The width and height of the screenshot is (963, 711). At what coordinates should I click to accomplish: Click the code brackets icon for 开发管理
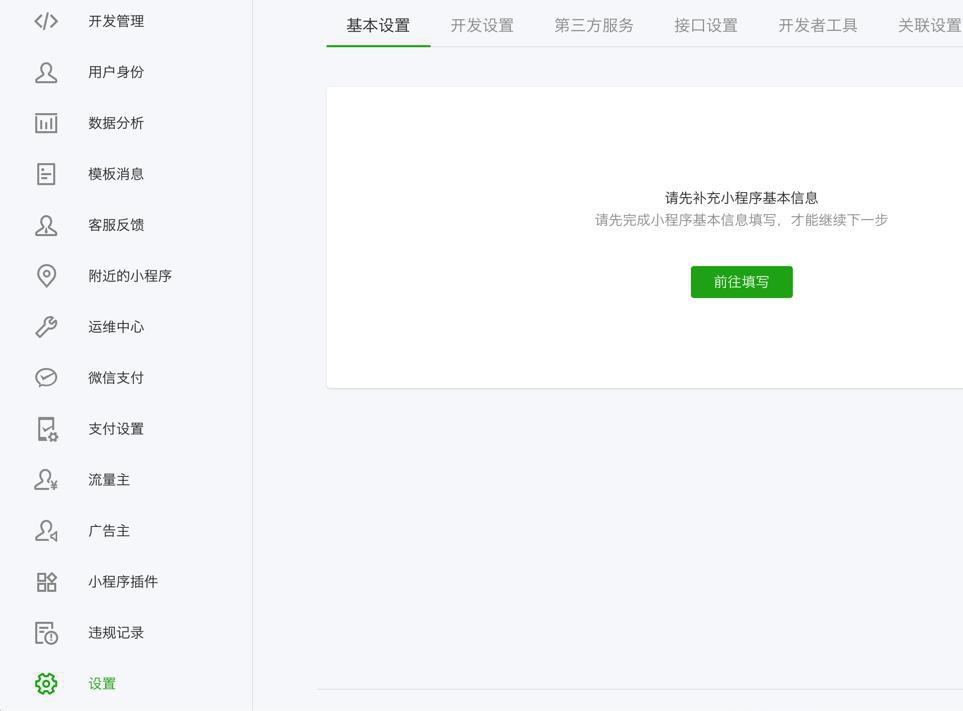click(46, 21)
